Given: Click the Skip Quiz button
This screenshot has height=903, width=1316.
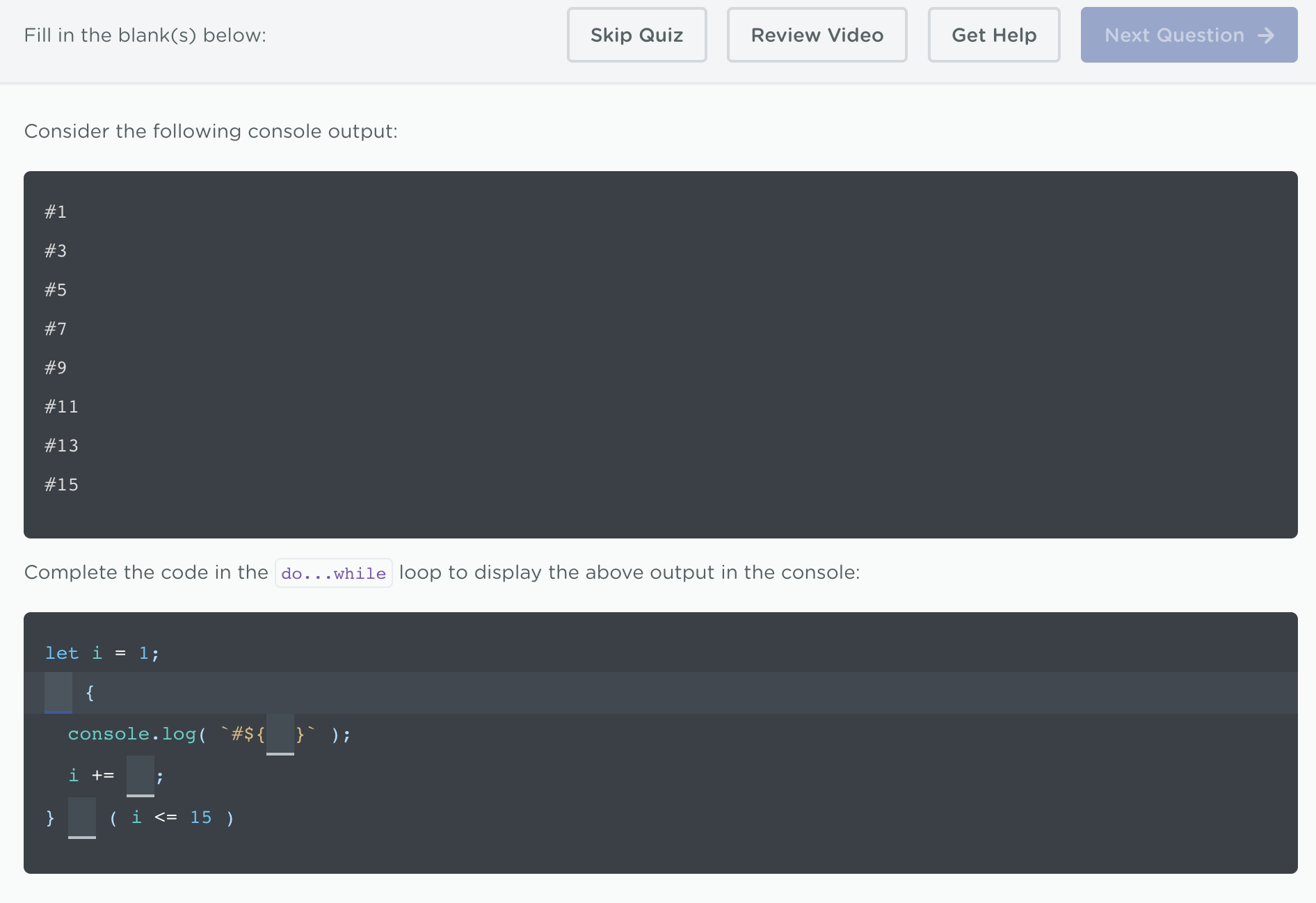Looking at the screenshot, I should tap(636, 35).
